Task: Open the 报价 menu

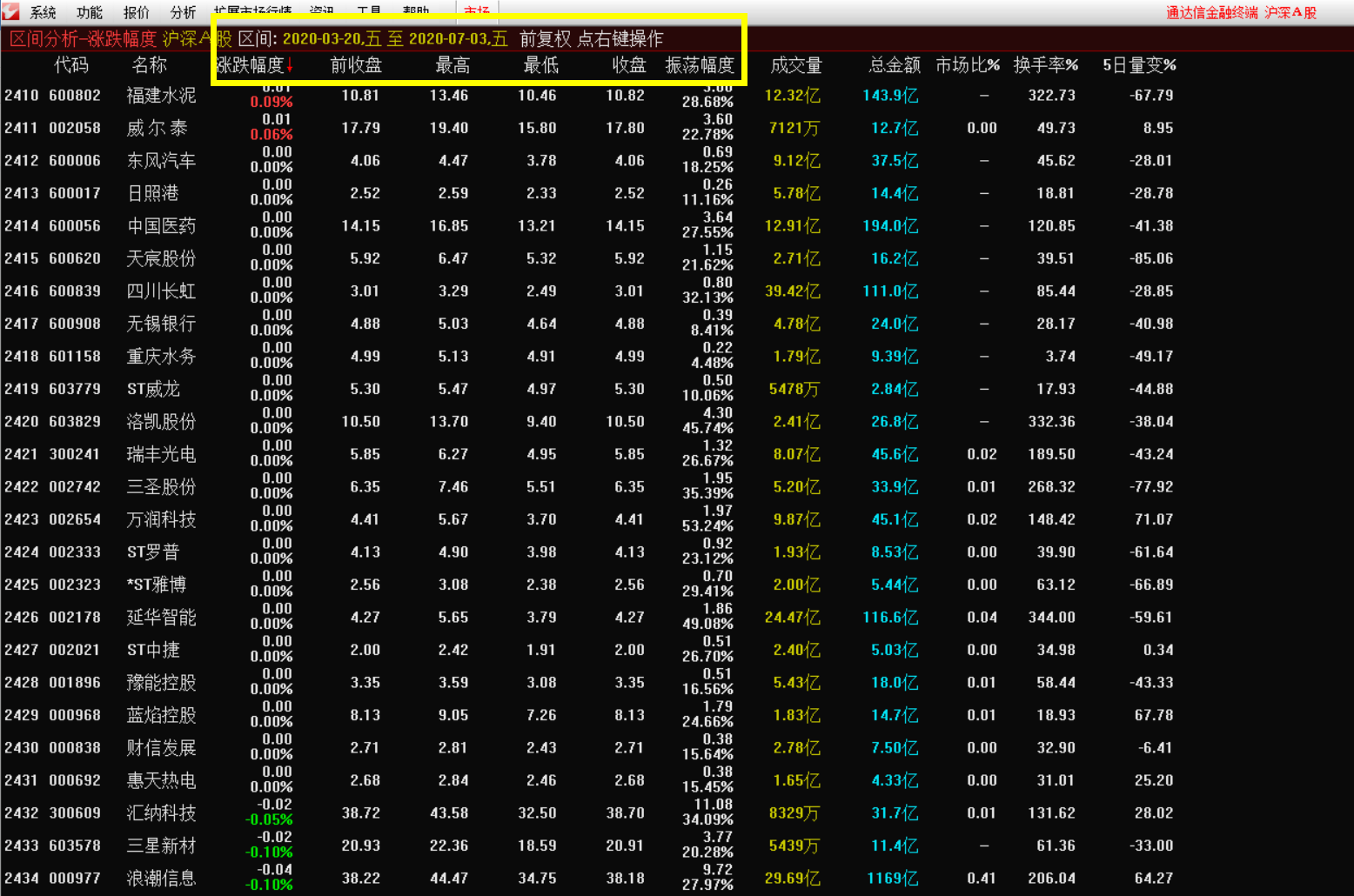Action: tap(136, 12)
